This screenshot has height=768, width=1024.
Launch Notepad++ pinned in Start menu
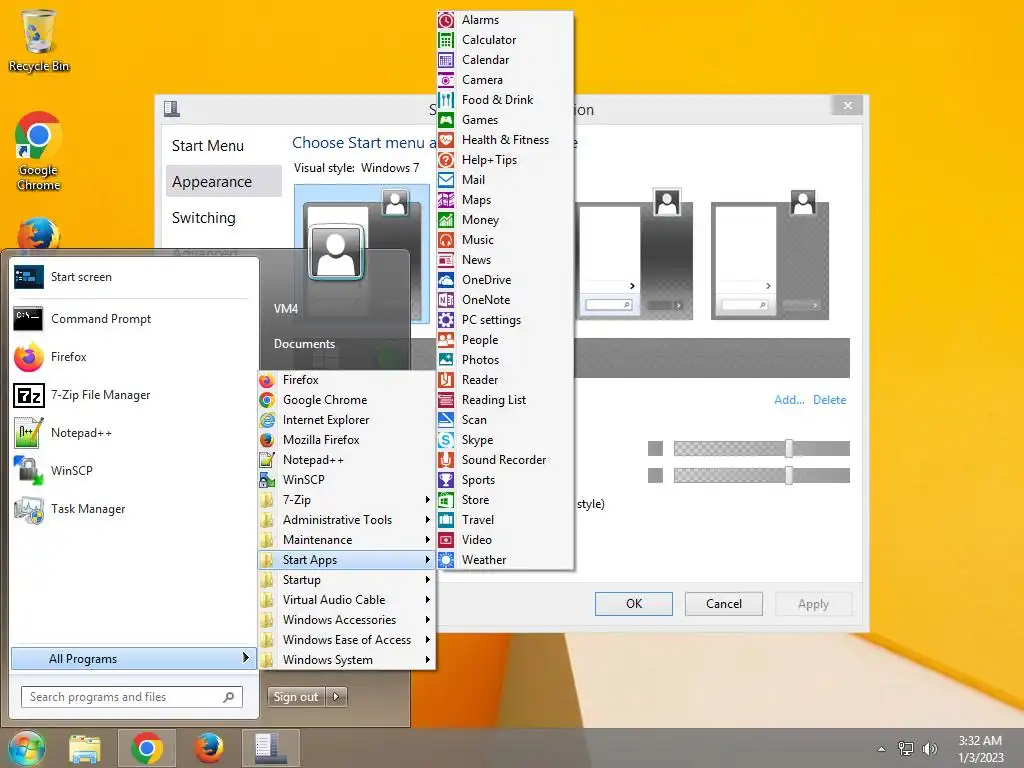[133, 433]
